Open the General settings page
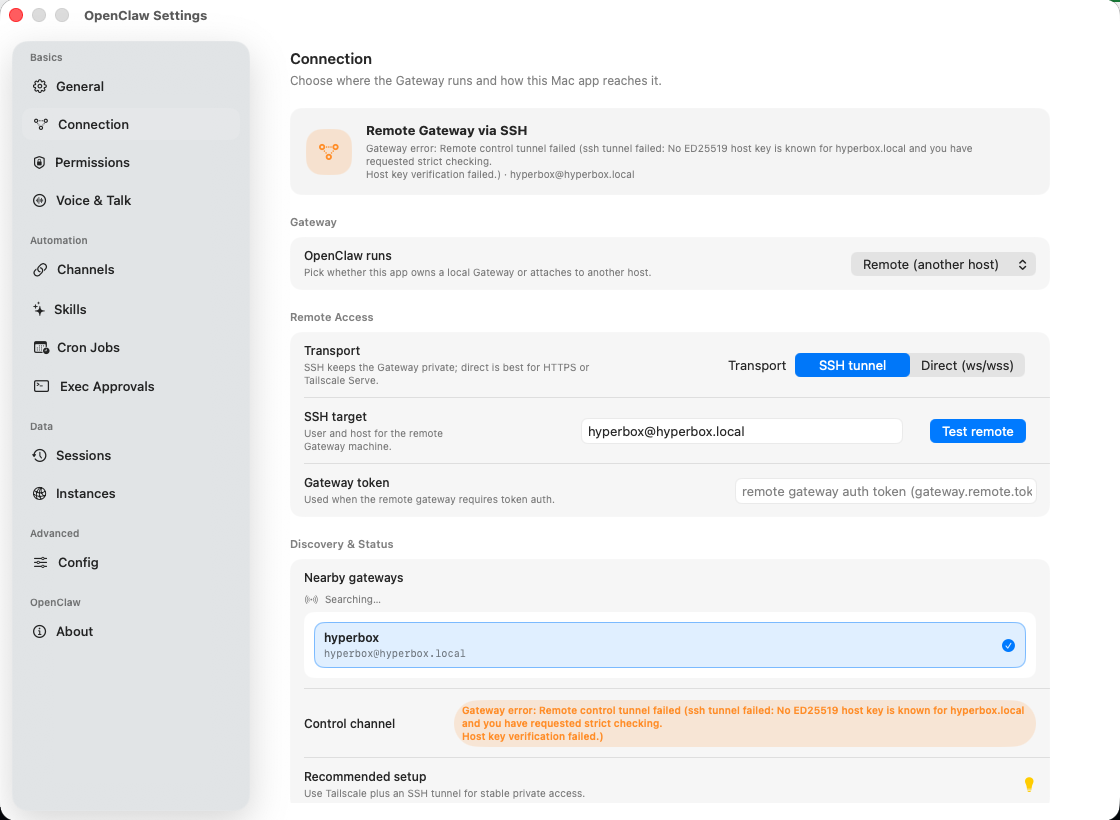Image resolution: width=1120 pixels, height=820 pixels. click(x=131, y=86)
